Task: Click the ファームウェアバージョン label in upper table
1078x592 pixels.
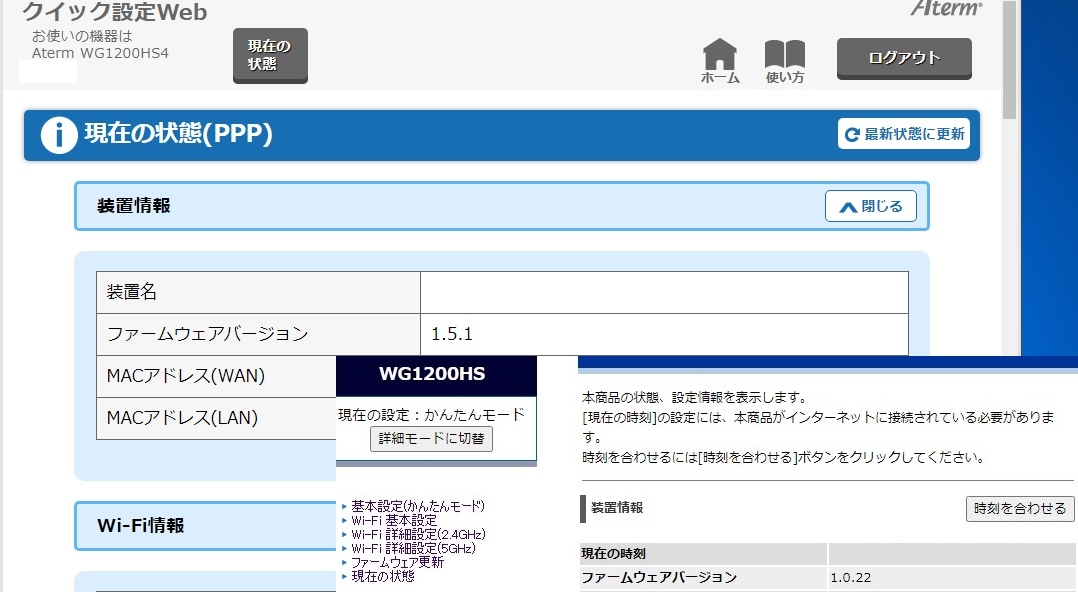Action: click(x=208, y=334)
